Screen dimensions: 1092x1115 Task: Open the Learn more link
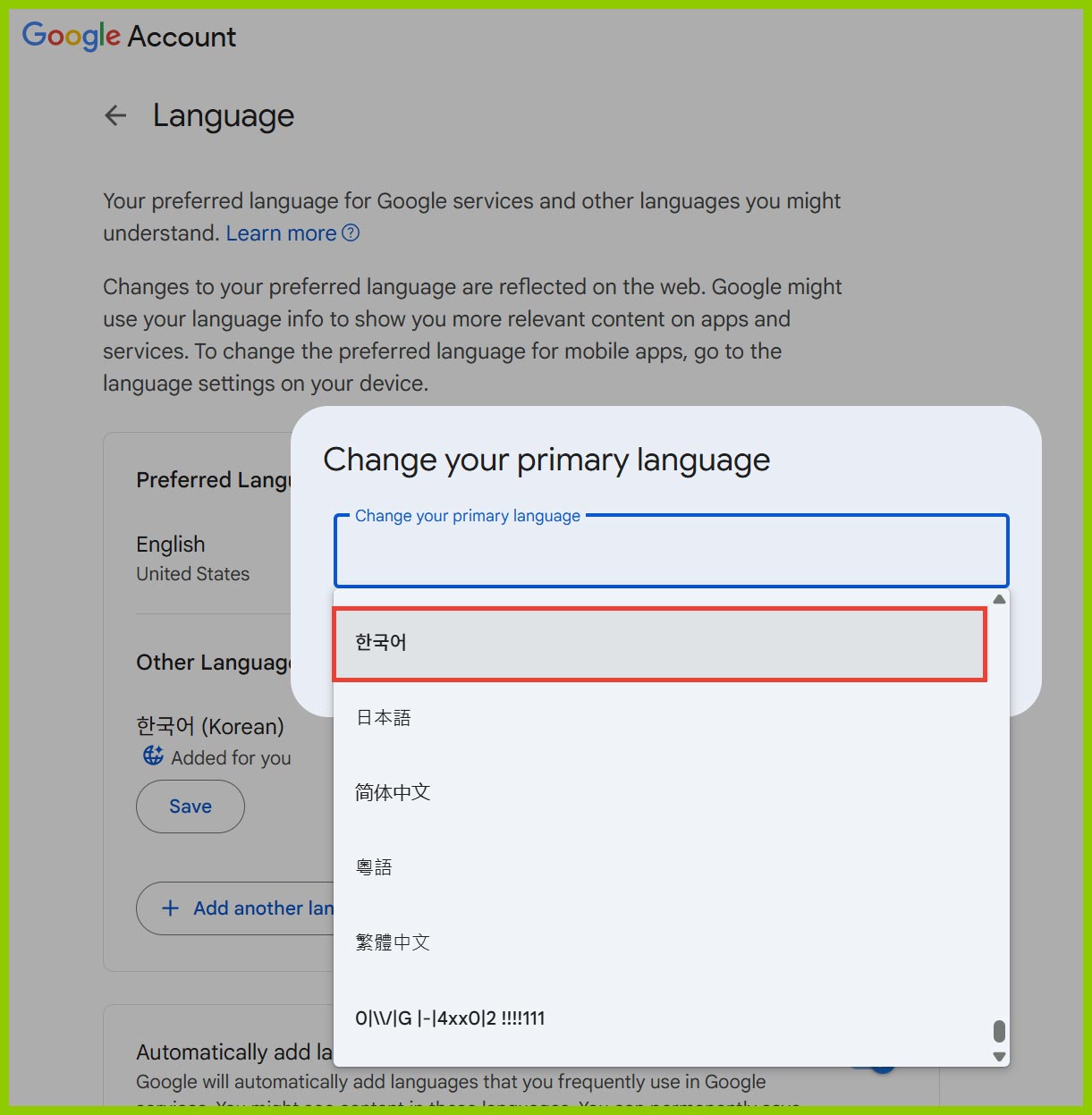(x=281, y=233)
